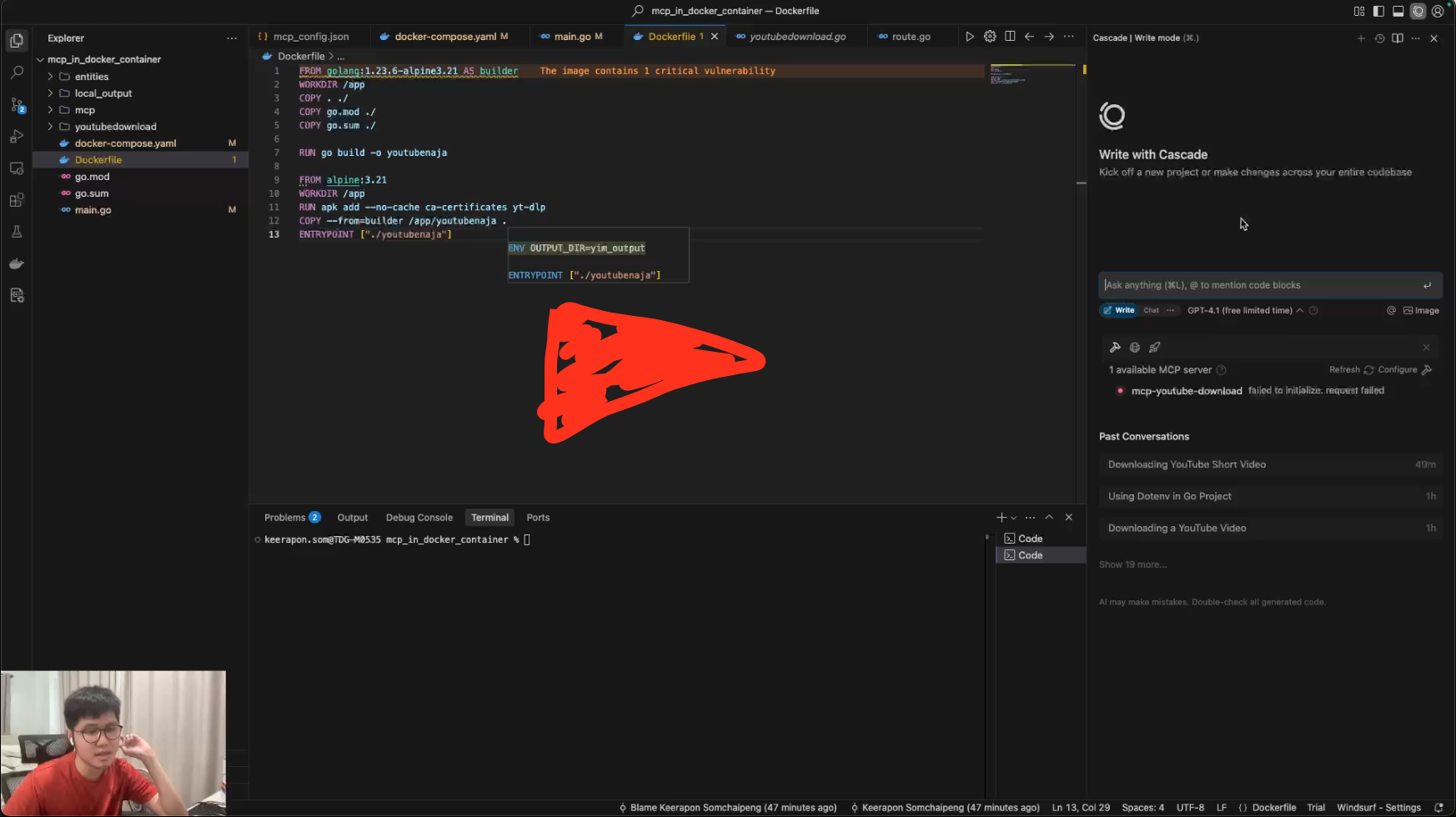The height and width of the screenshot is (817, 1456).
Task: Click Ln 13, Col 29 in status bar
Action: point(1081,808)
